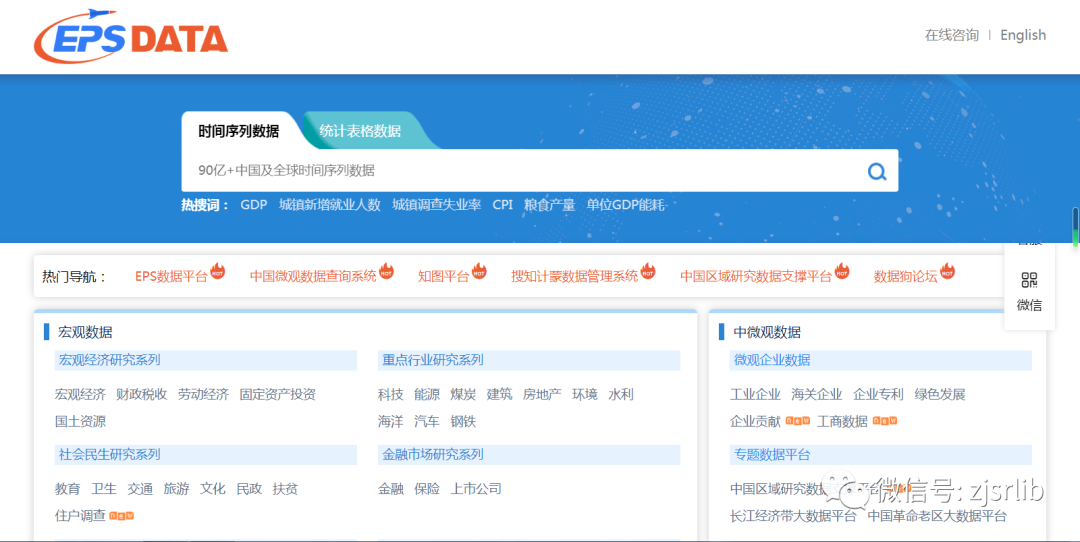Open EPS数据平台 link
The height and width of the screenshot is (542, 1080).
(171, 277)
